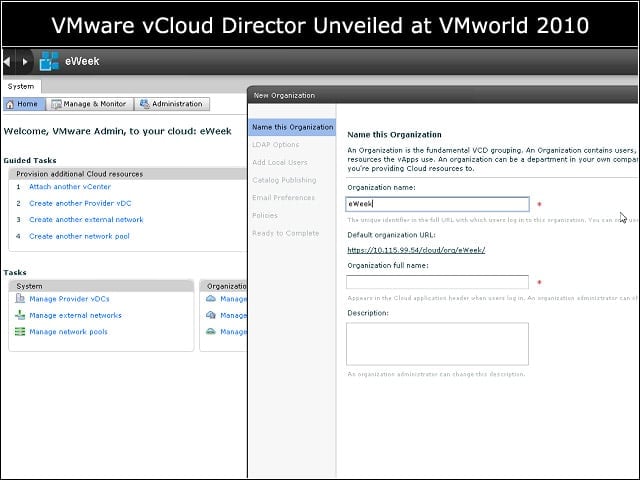The width and height of the screenshot is (640, 480).
Task: Click the eWeek title in header
Action: (82, 61)
